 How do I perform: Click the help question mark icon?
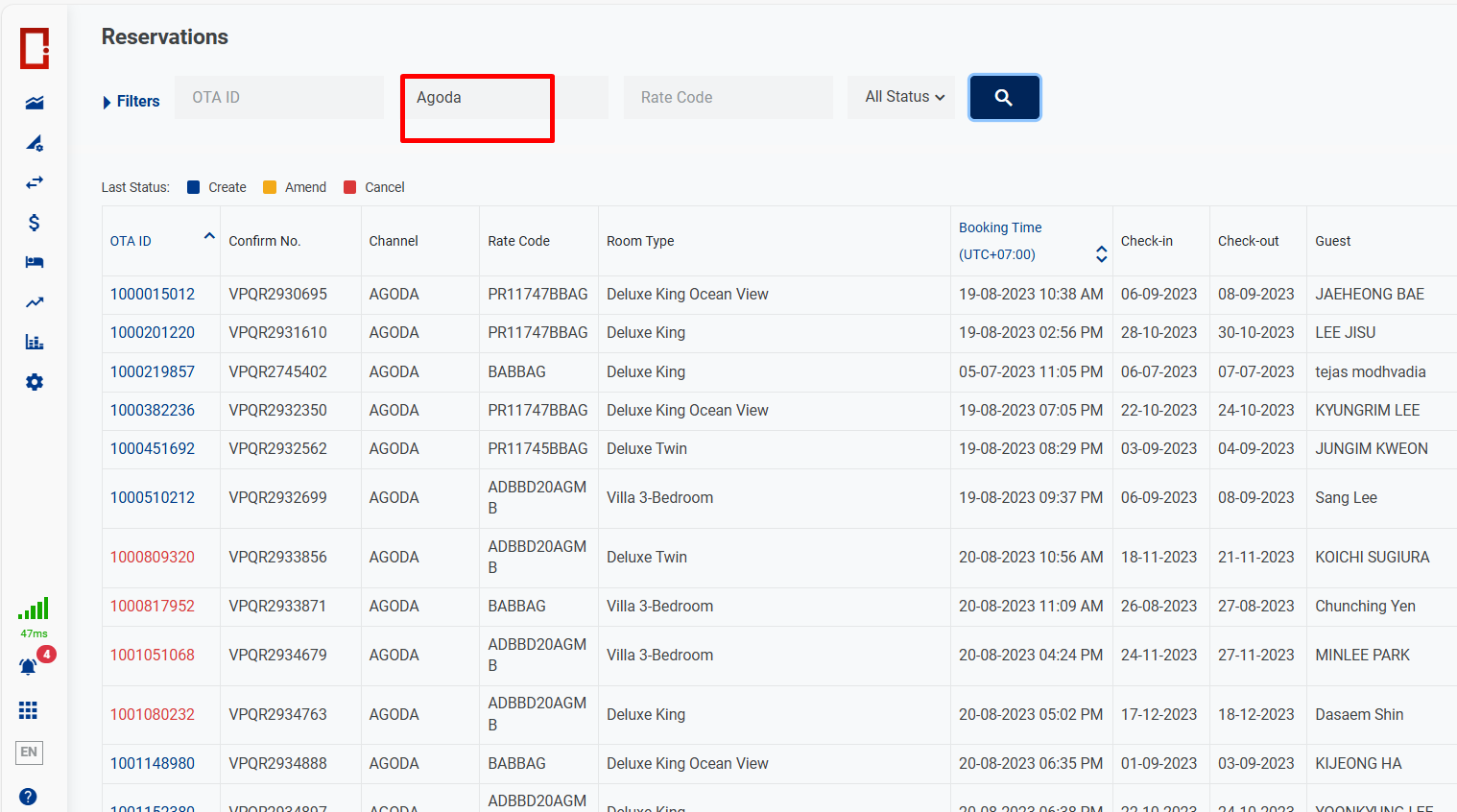29,797
